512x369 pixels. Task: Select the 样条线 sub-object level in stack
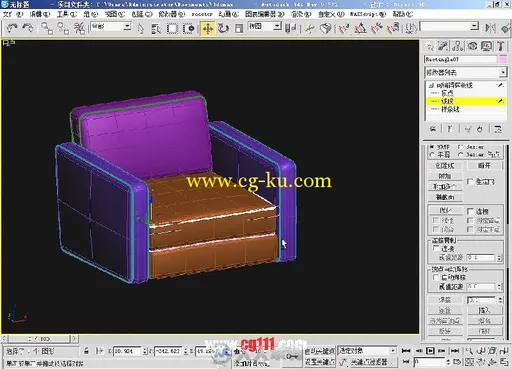tap(450, 109)
